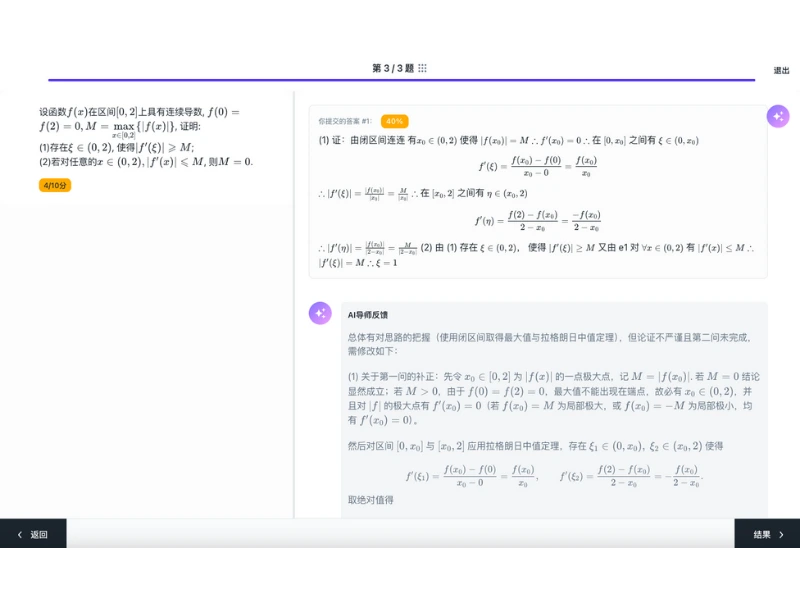The image size is (800, 600).
Task: Click the 第 3 / 3 题 title
Action: tap(395, 67)
